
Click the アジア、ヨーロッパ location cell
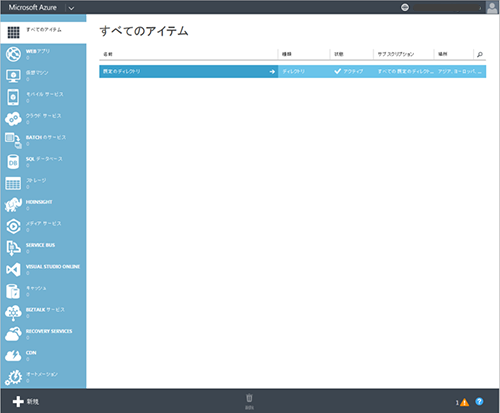(x=460, y=71)
